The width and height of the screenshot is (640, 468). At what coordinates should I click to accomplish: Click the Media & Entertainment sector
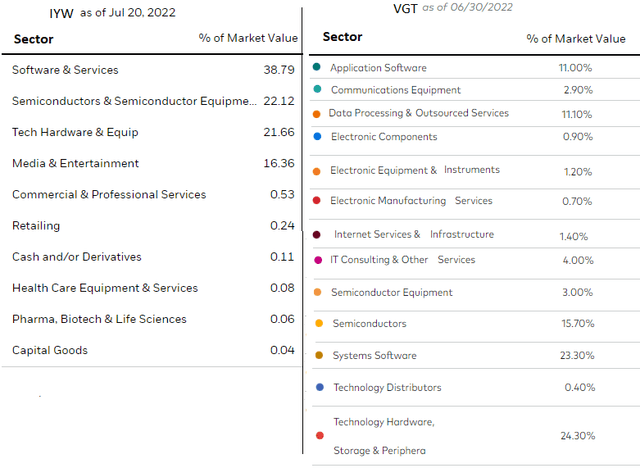tap(75, 163)
